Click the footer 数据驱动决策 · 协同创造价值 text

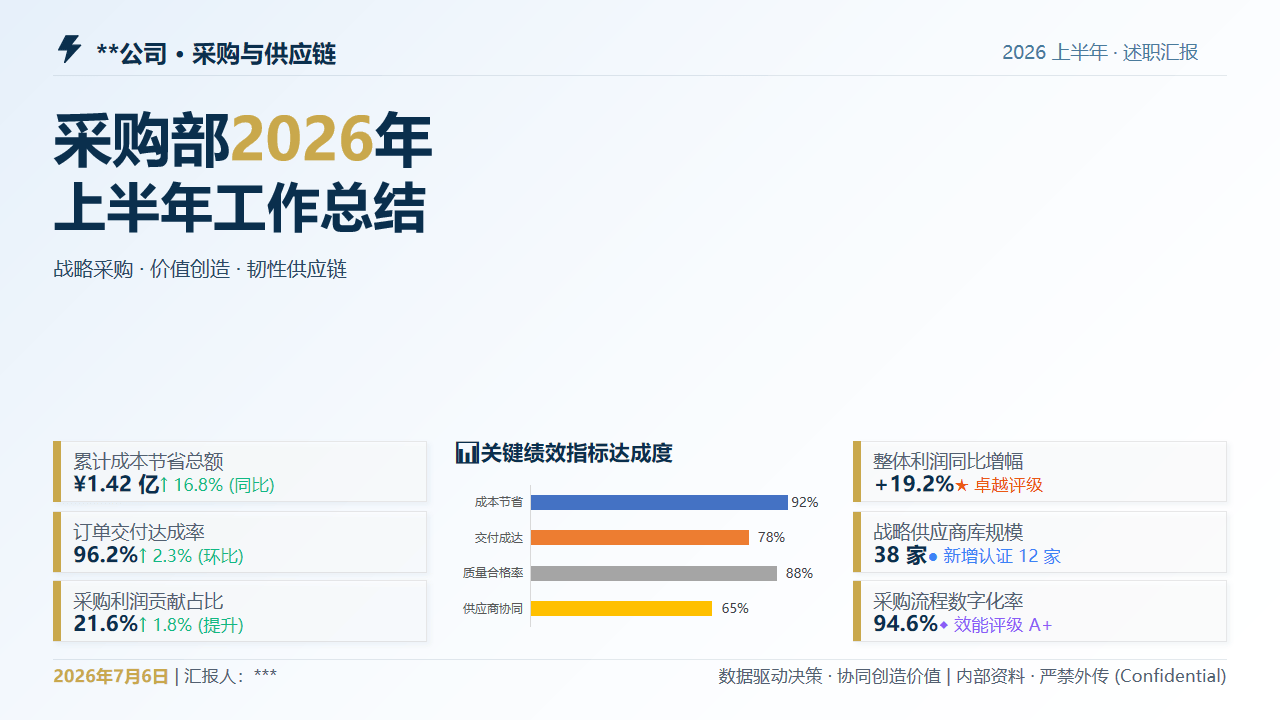829,676
